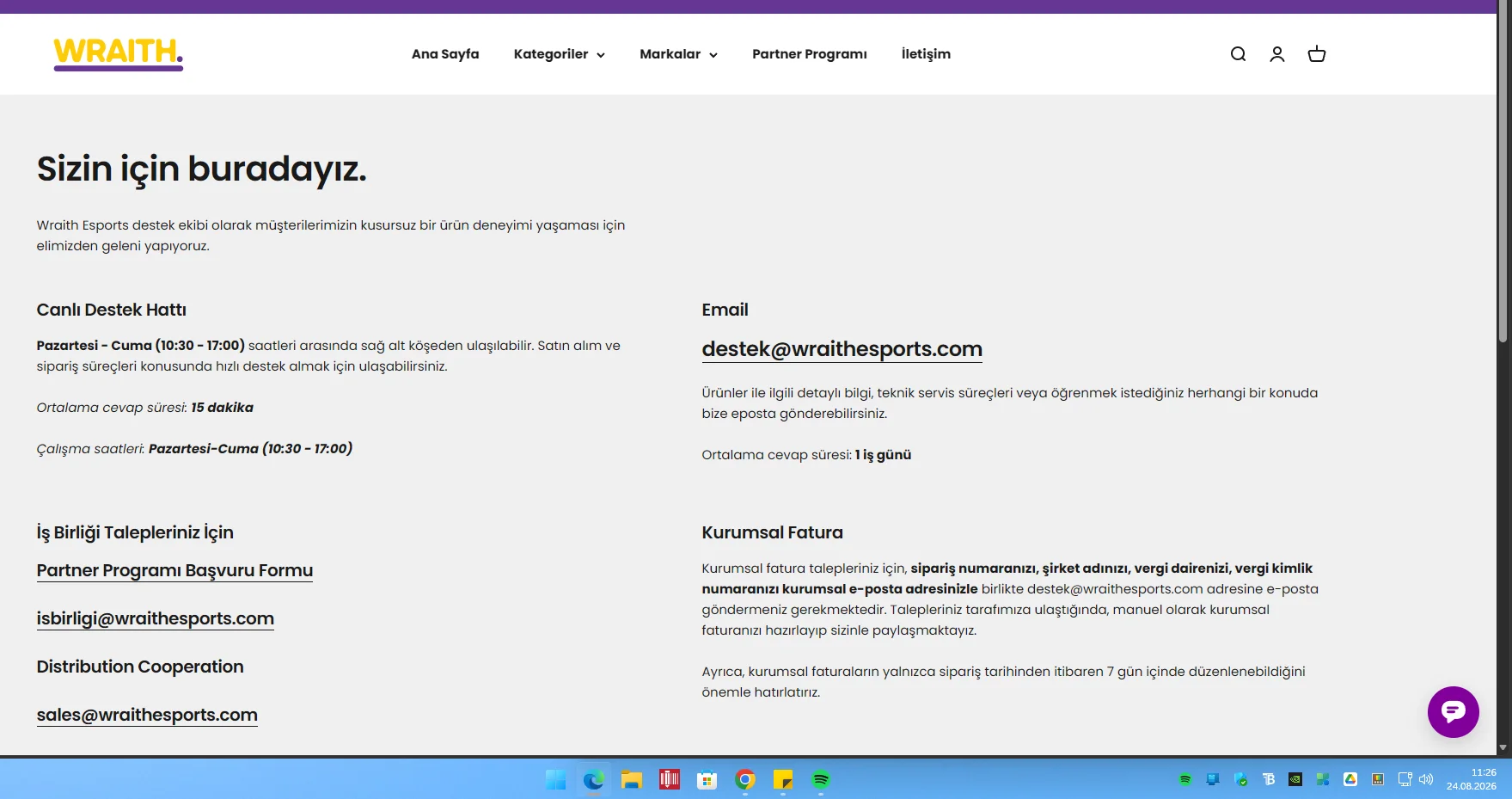Click sales@wraithesports.com email link
Image resolution: width=1512 pixels, height=799 pixels.
[x=147, y=715]
